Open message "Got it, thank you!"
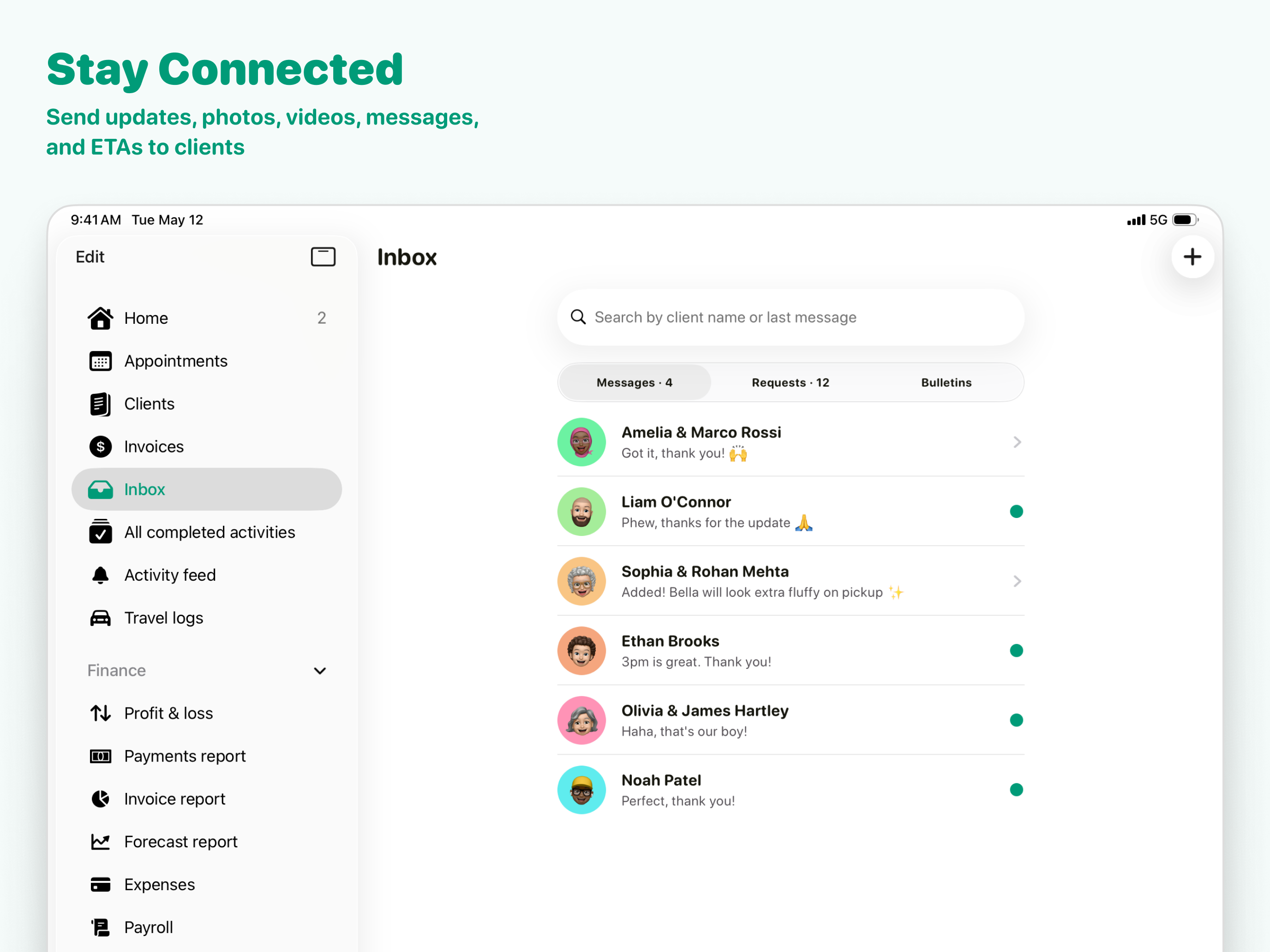 tap(684, 453)
